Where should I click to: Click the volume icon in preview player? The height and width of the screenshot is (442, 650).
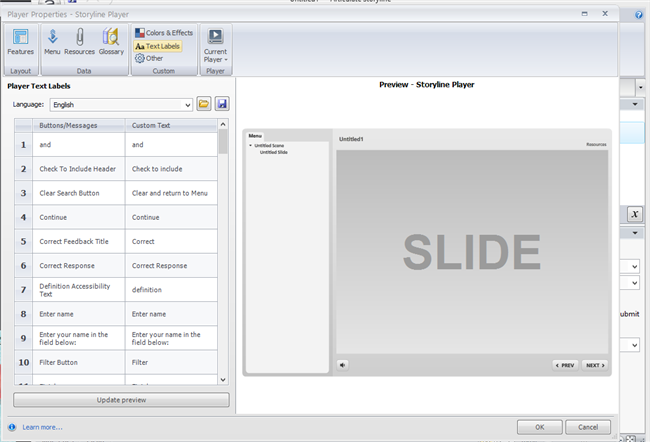point(342,365)
